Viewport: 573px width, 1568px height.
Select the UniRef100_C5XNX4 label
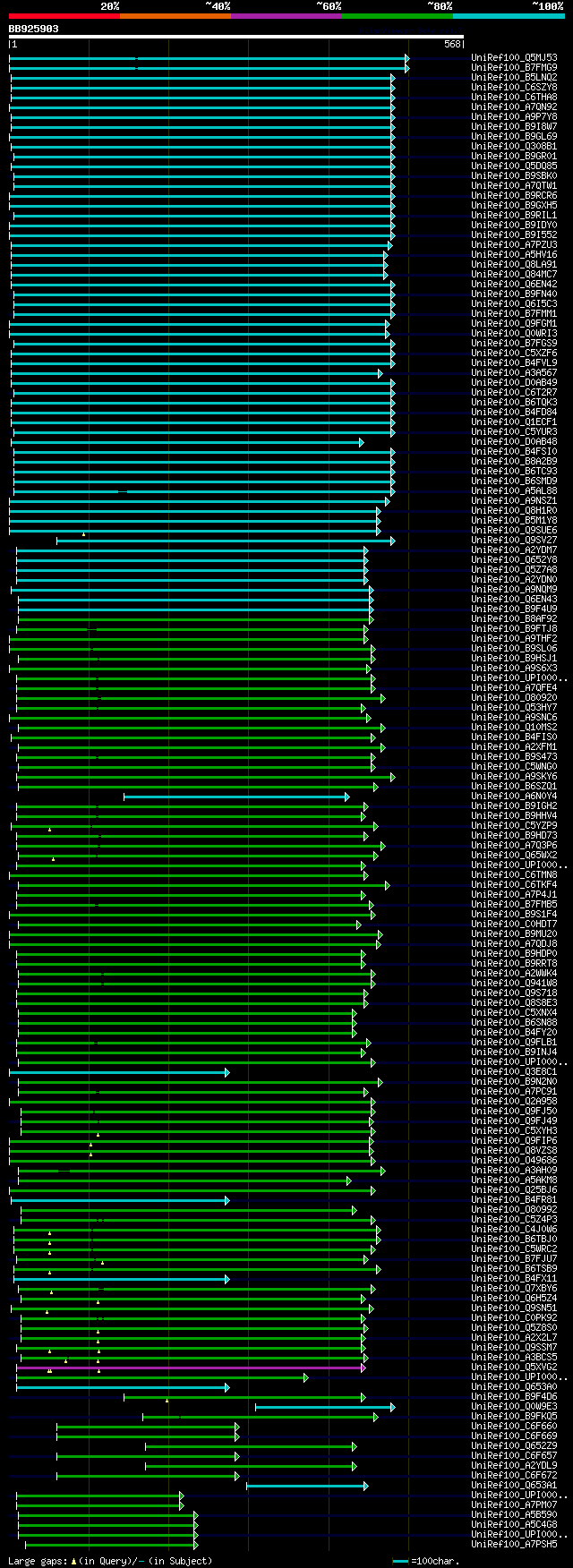pos(514,1013)
